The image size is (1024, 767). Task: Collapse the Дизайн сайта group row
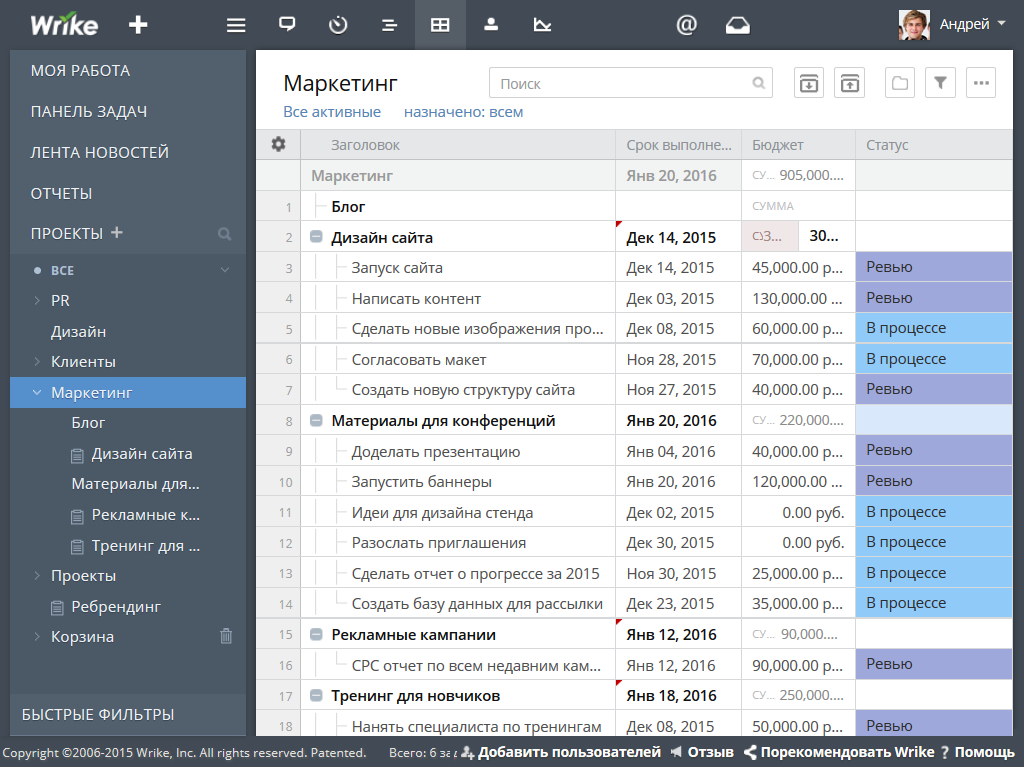point(316,237)
